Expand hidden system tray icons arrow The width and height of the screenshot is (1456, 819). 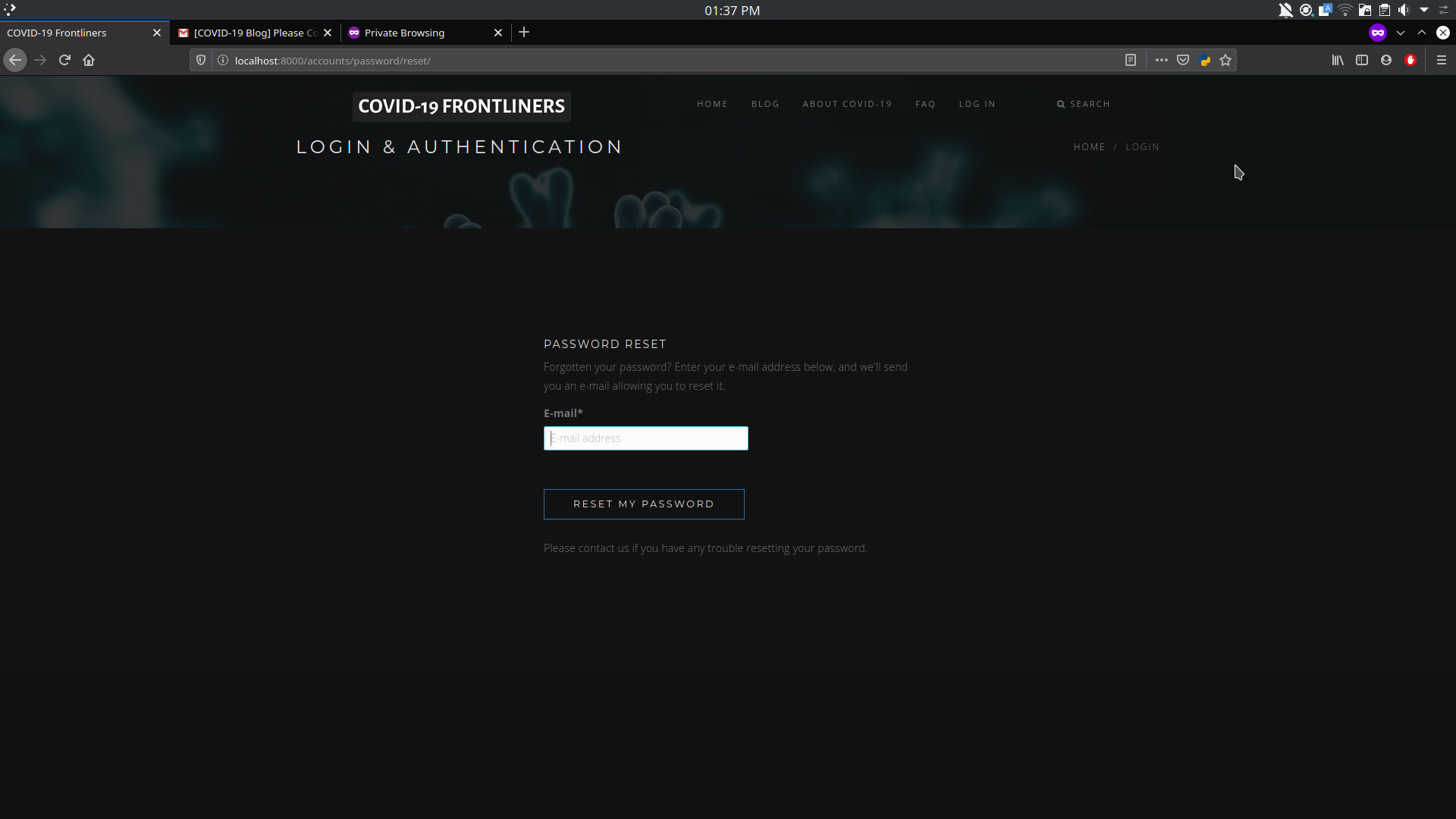coord(1424,10)
